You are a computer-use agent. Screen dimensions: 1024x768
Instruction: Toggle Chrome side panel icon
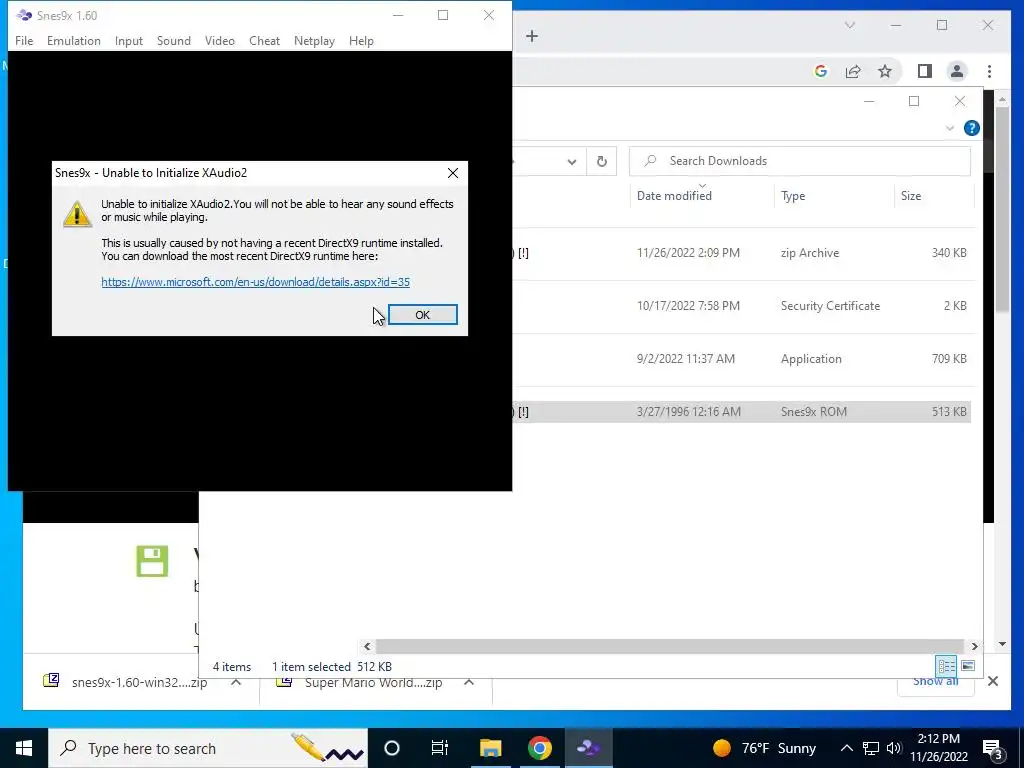(925, 71)
